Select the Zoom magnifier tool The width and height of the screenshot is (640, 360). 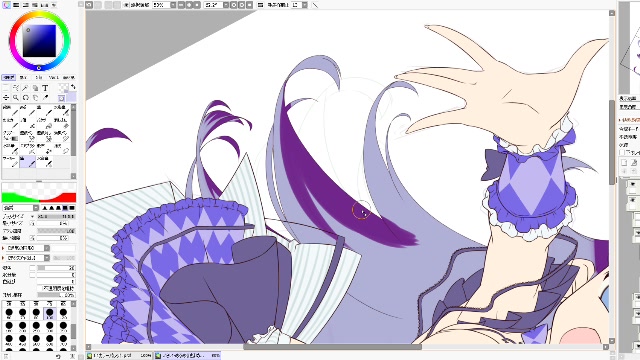point(16,98)
